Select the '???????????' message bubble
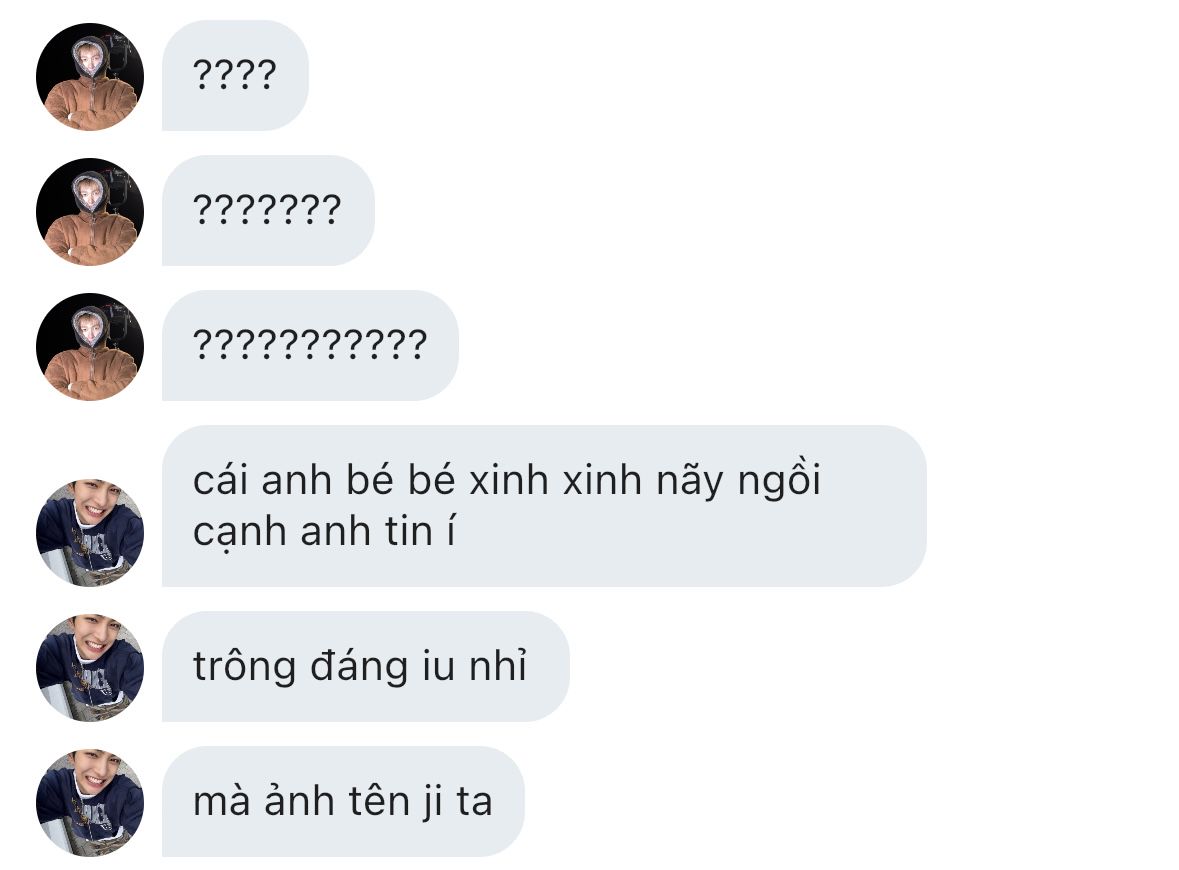 311,345
